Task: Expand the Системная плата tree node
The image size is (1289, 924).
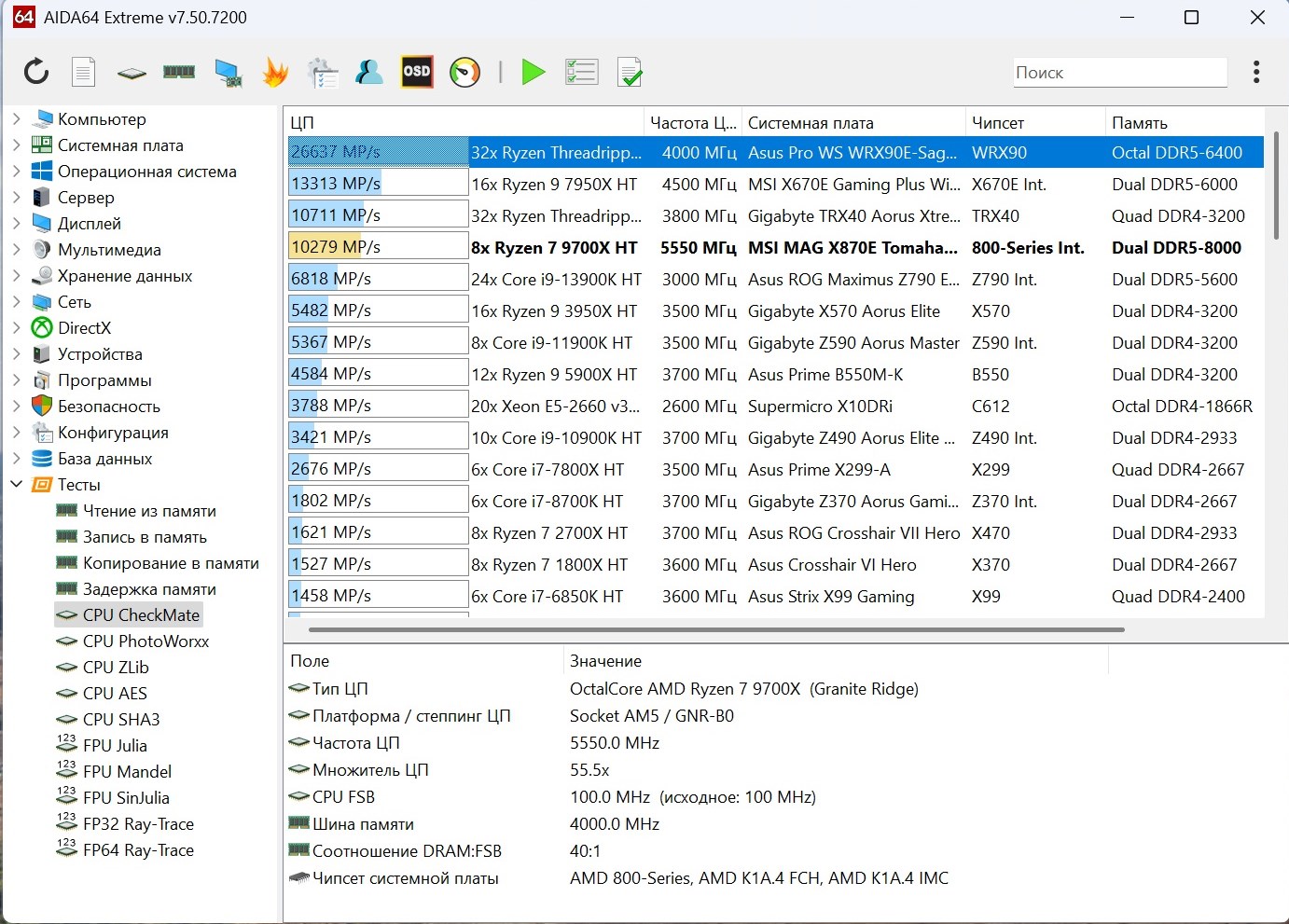Action: [x=17, y=145]
